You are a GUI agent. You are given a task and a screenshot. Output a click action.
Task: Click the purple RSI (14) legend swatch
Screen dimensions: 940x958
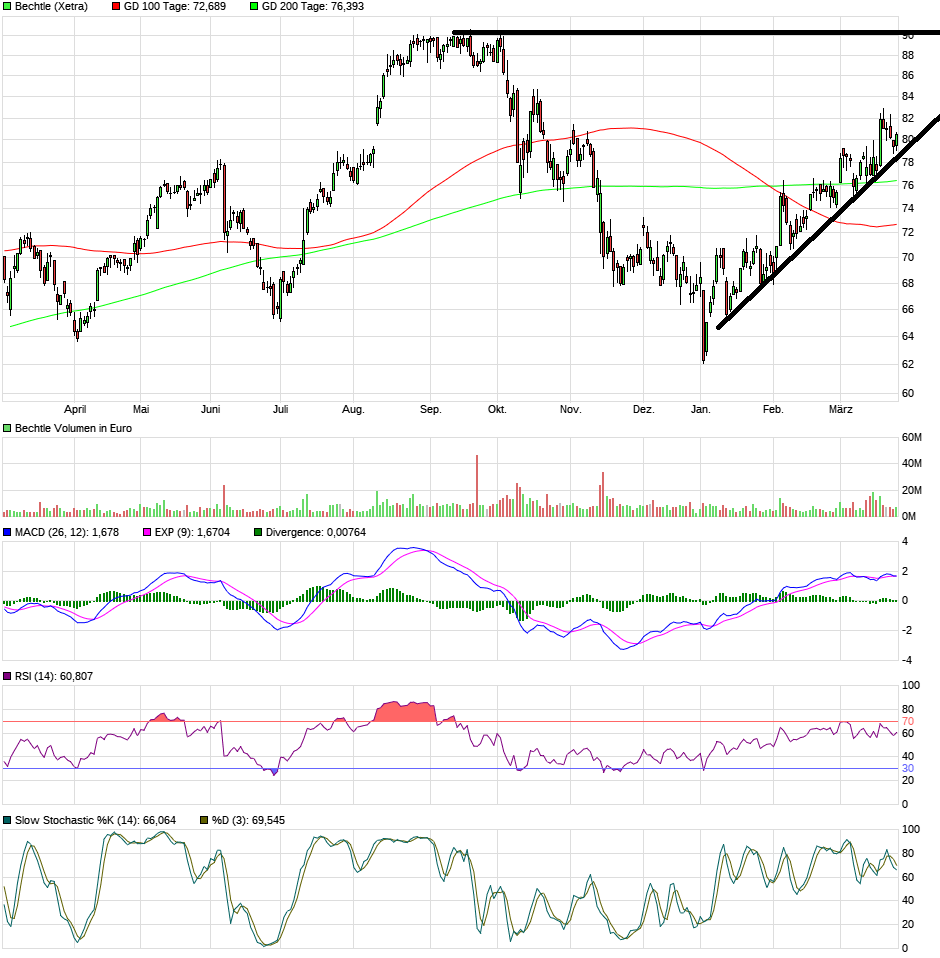[x=7, y=676]
